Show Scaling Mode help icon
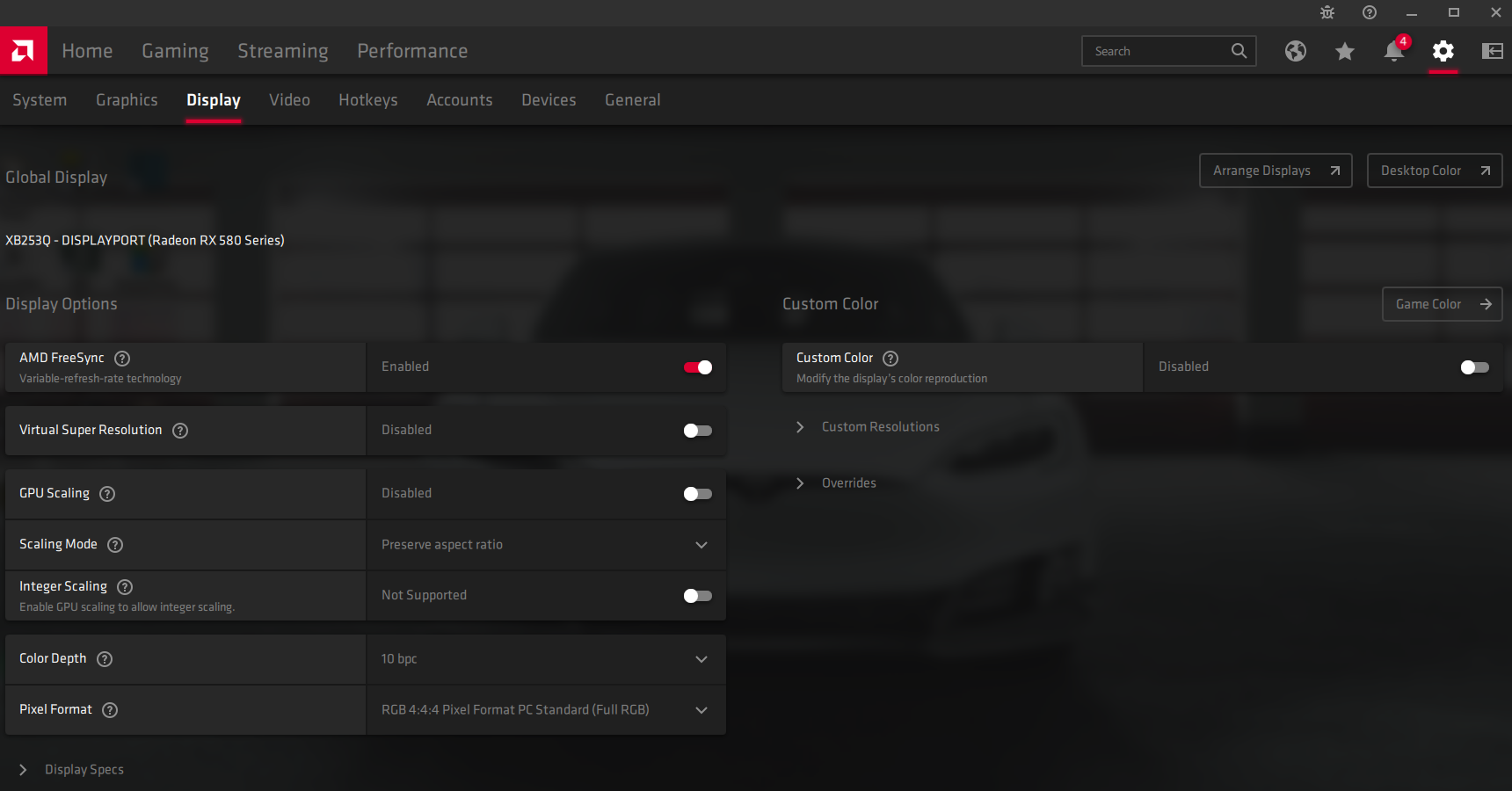The width and height of the screenshot is (1512, 791). (x=115, y=544)
